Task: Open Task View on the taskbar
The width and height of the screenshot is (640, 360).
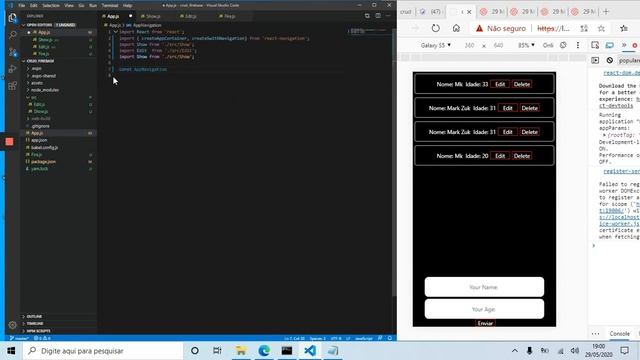Action: [217, 351]
